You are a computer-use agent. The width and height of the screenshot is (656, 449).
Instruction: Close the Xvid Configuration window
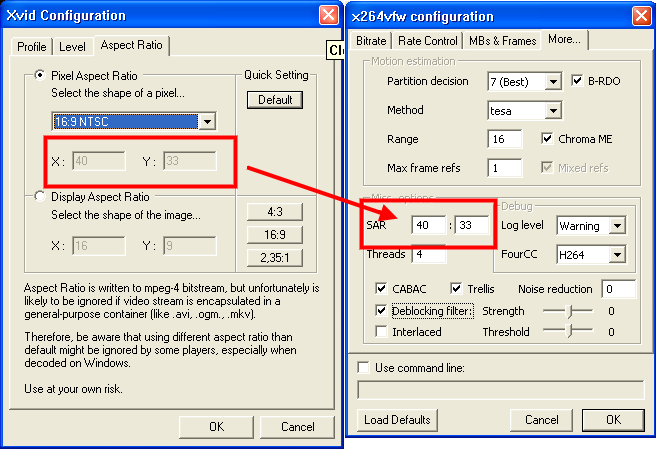[328, 15]
